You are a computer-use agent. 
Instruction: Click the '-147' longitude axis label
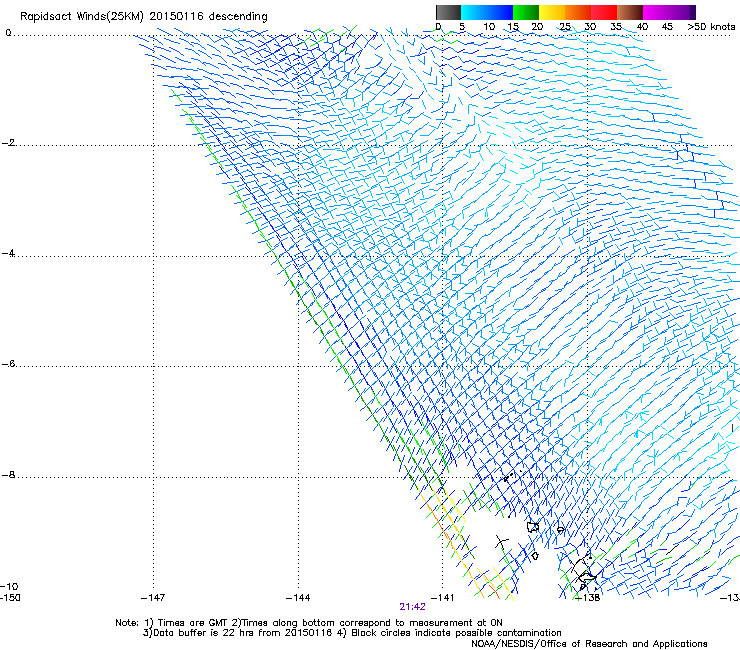[x=153, y=598]
